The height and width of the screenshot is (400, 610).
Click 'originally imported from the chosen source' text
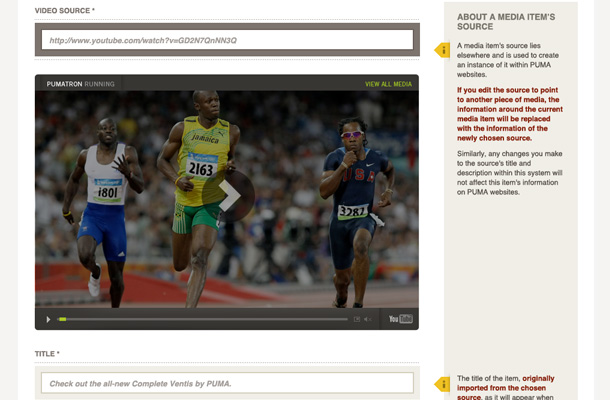505,388
